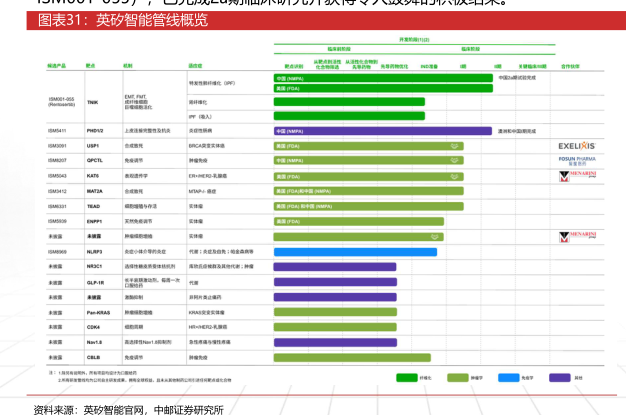Select the dark green fibrosis legend swatch
This screenshot has width=626, height=415.
[x=406, y=378]
